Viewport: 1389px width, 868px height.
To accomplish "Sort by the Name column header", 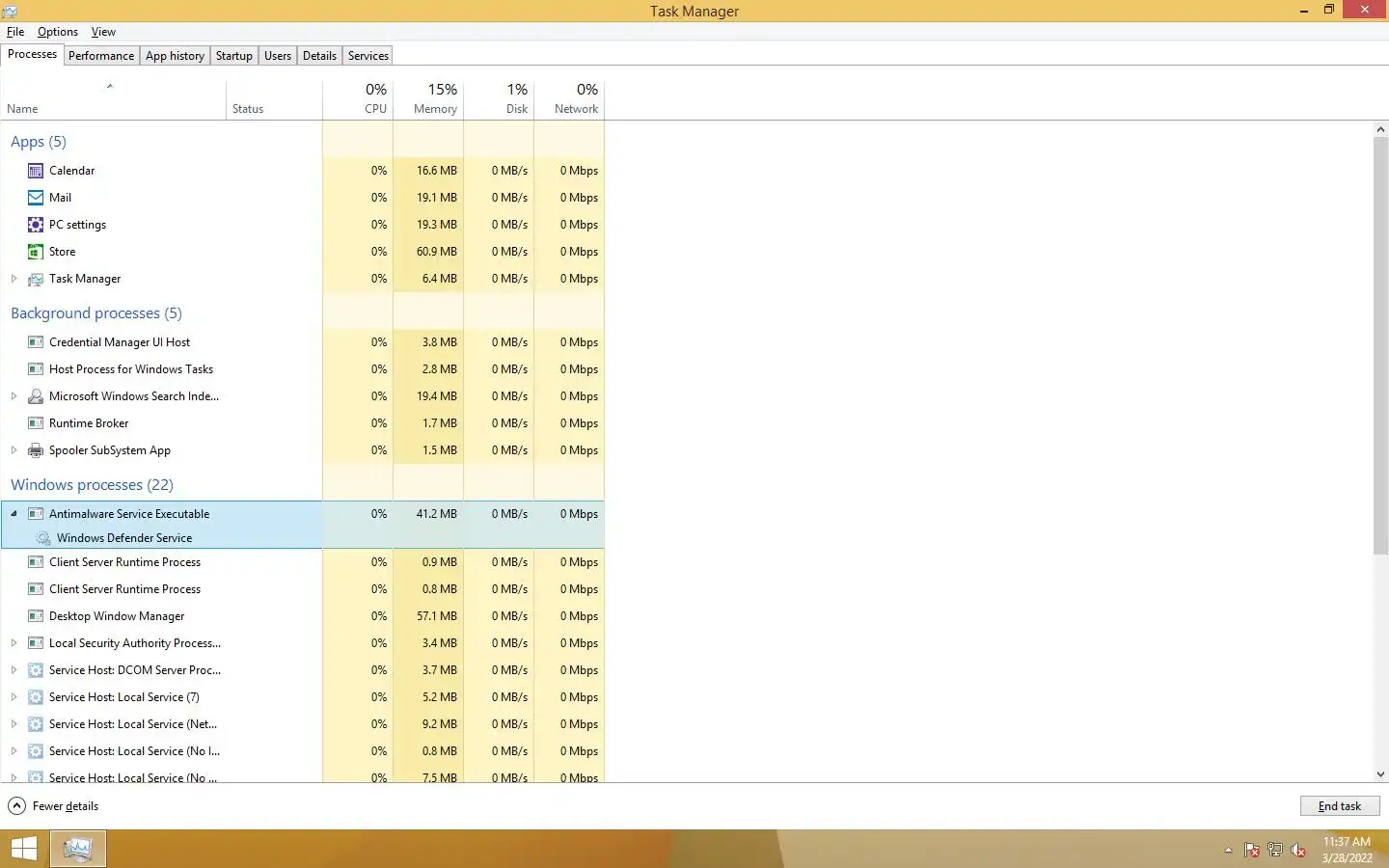I will click(113, 99).
